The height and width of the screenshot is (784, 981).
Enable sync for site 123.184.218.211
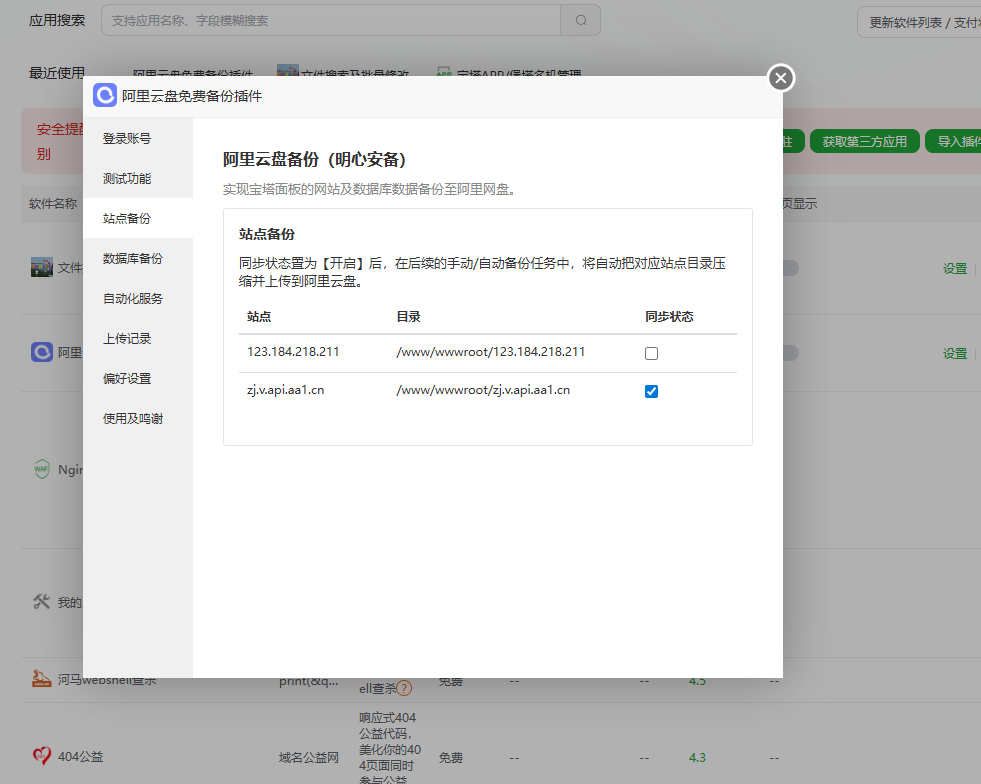tap(653, 352)
